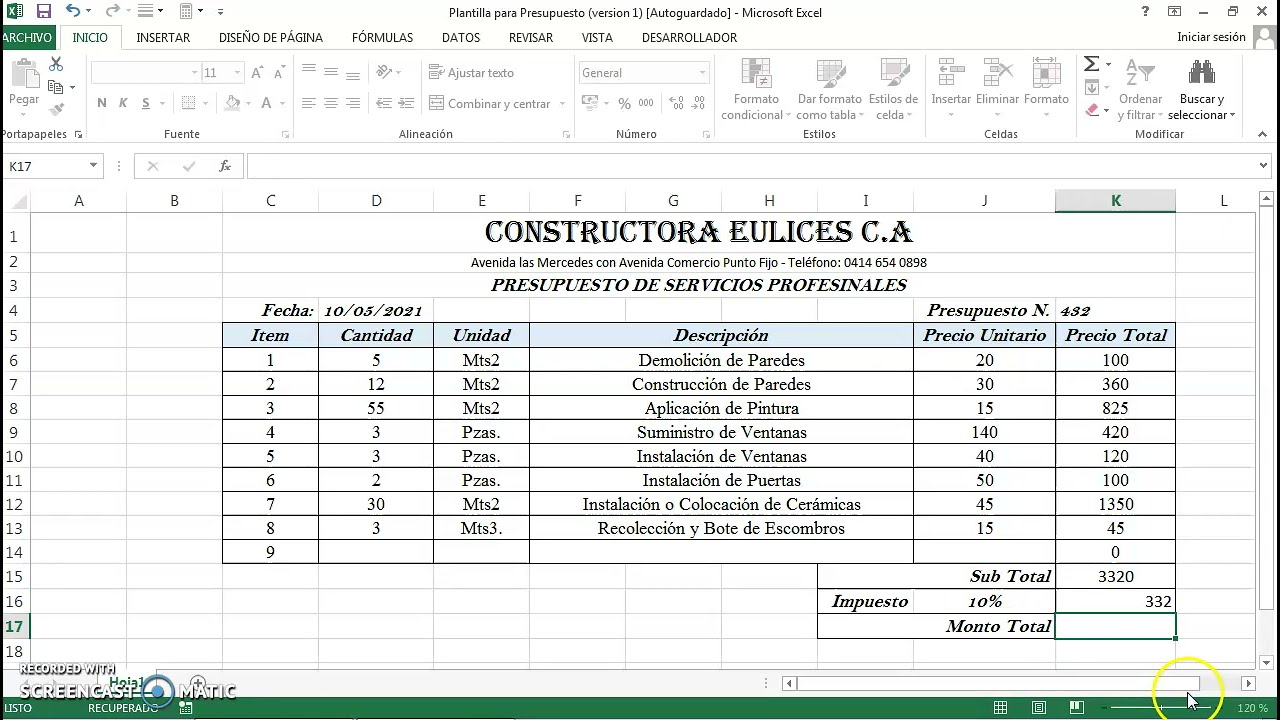Apply the font color A swatch
This screenshot has height=720, width=1280.
(266, 103)
